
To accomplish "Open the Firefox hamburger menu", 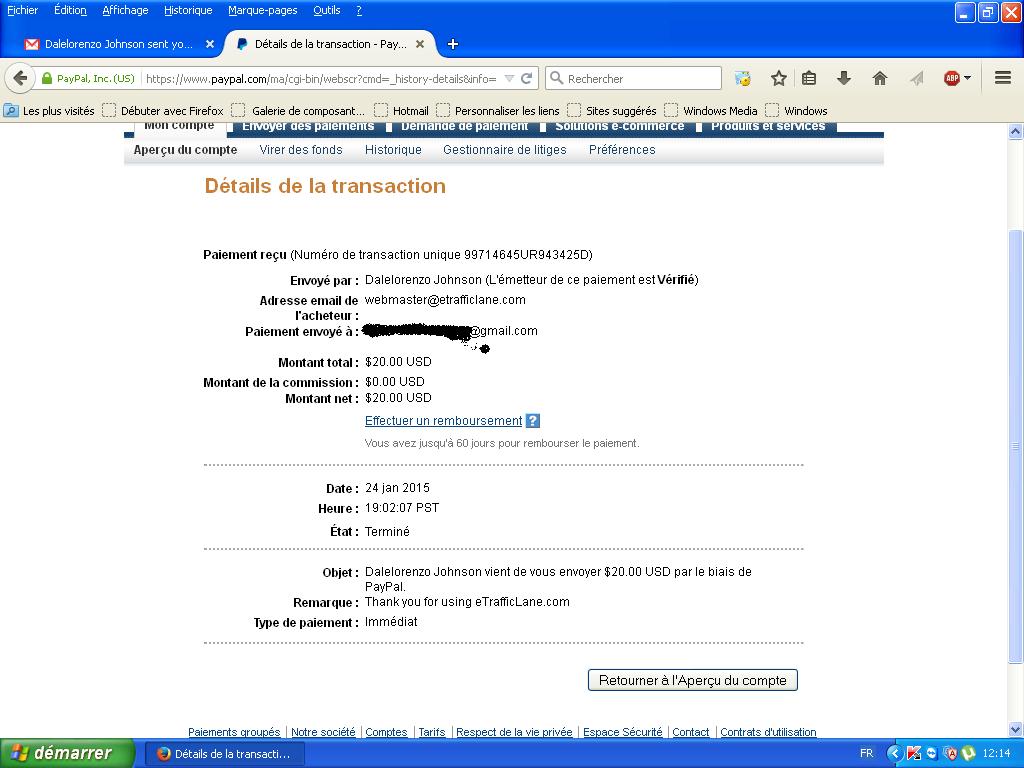I will pos(1003,78).
